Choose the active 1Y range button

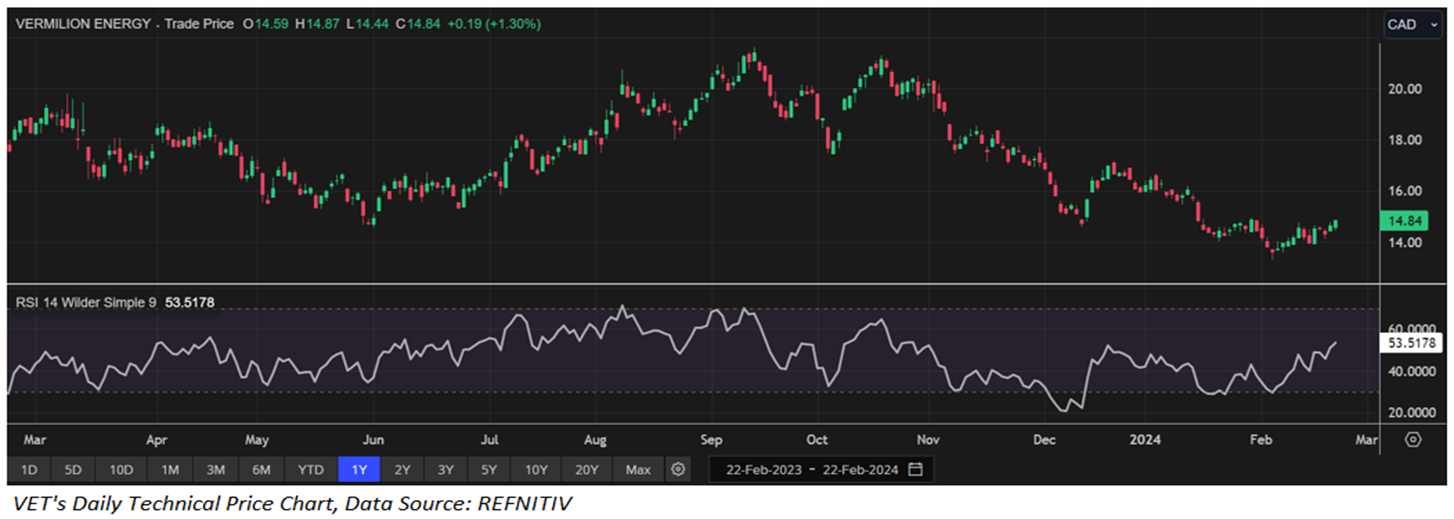pyautogui.click(x=358, y=469)
